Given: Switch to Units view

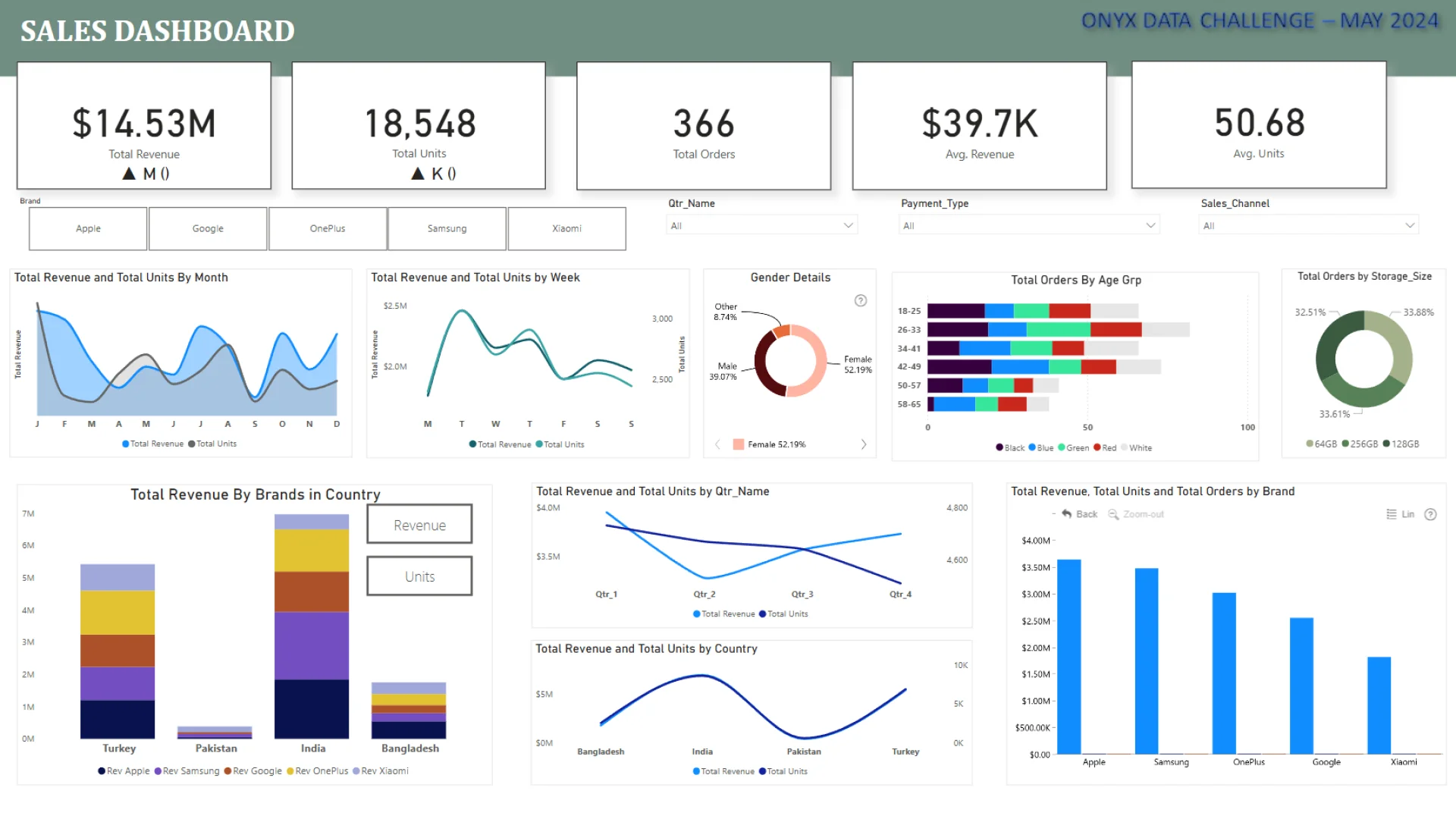Looking at the screenshot, I should (419, 576).
